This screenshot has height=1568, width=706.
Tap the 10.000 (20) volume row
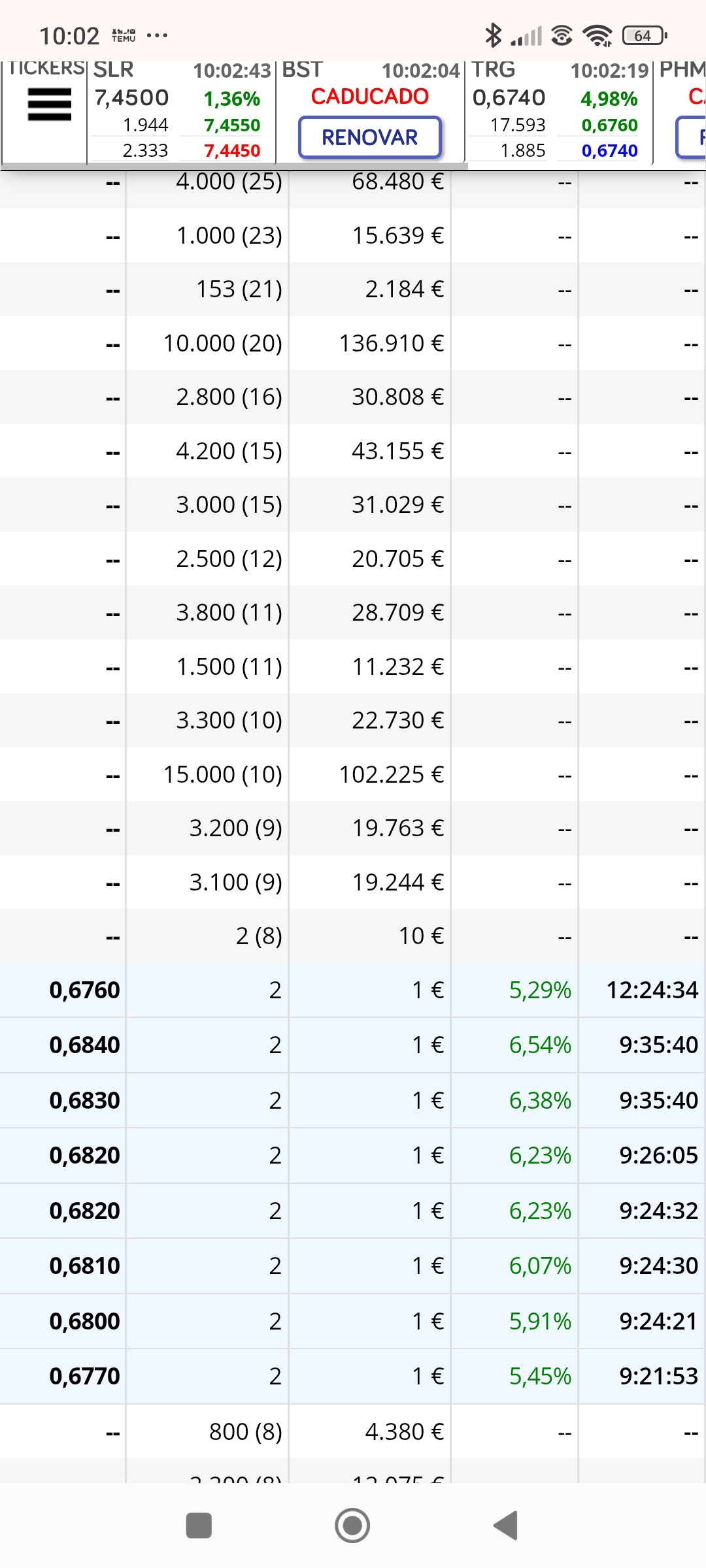point(353,343)
